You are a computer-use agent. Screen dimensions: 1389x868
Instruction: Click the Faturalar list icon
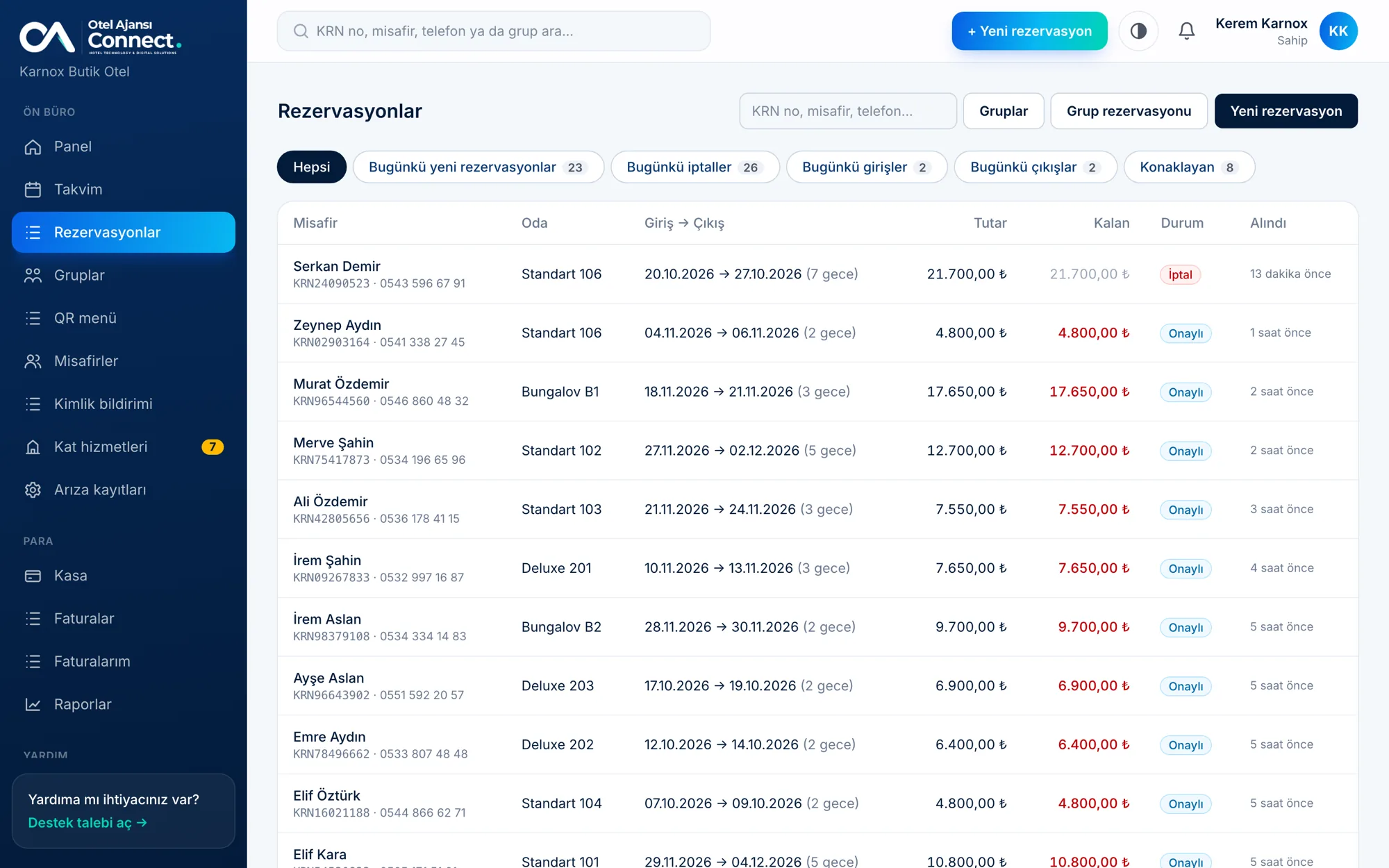[x=33, y=619]
